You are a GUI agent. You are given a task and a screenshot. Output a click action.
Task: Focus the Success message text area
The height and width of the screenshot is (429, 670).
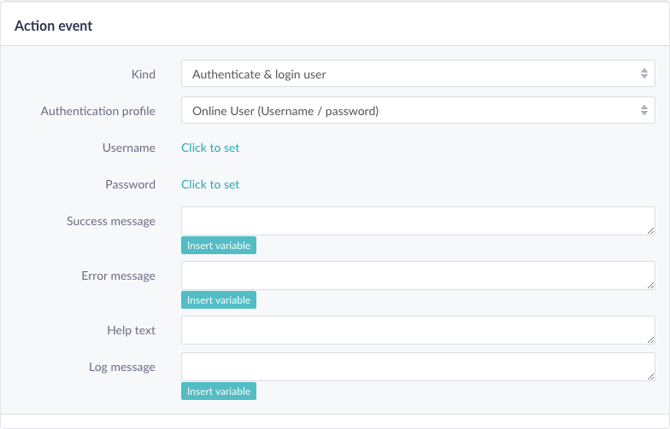418,221
